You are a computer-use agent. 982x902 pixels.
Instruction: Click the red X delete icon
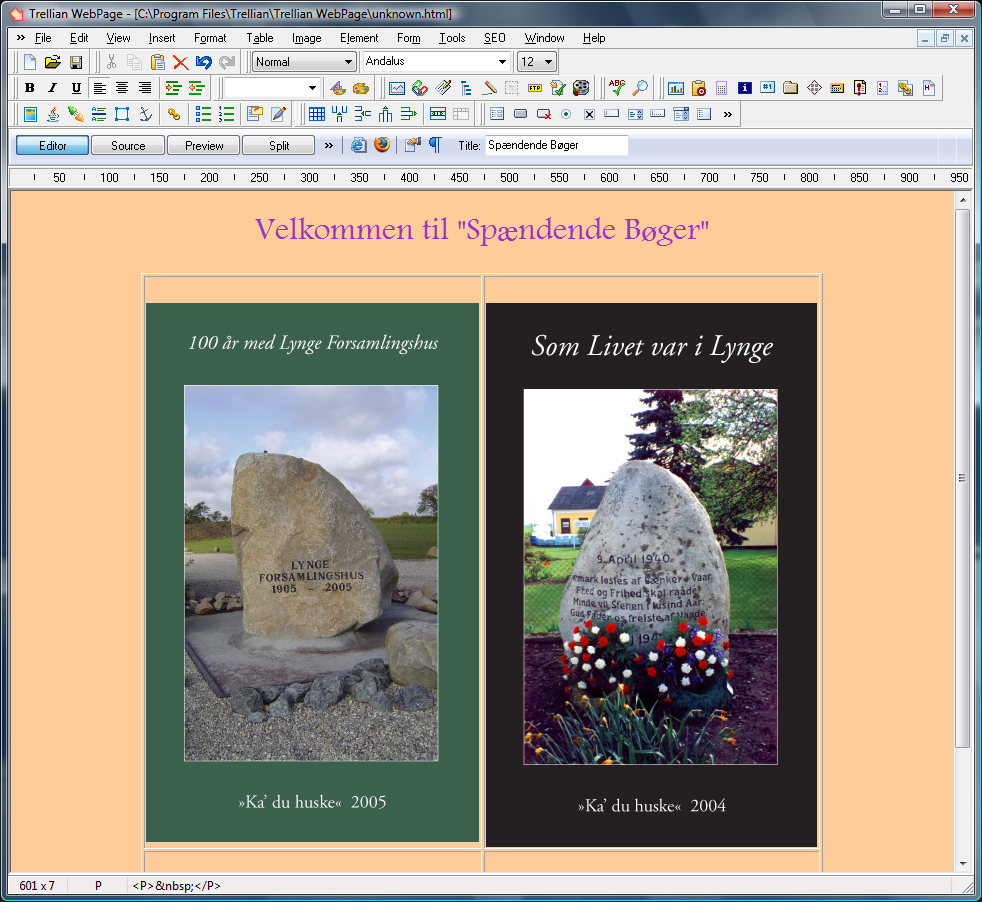coord(180,62)
